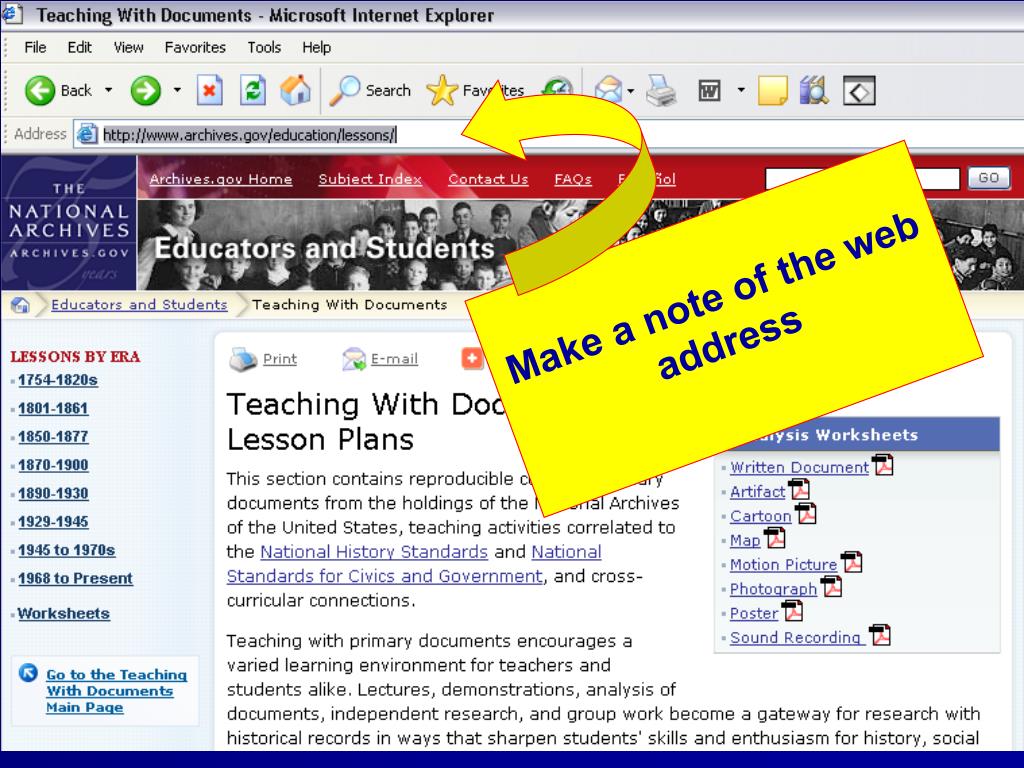The height and width of the screenshot is (768, 1024).
Task: Open the National History Standards link
Action: pos(374,552)
